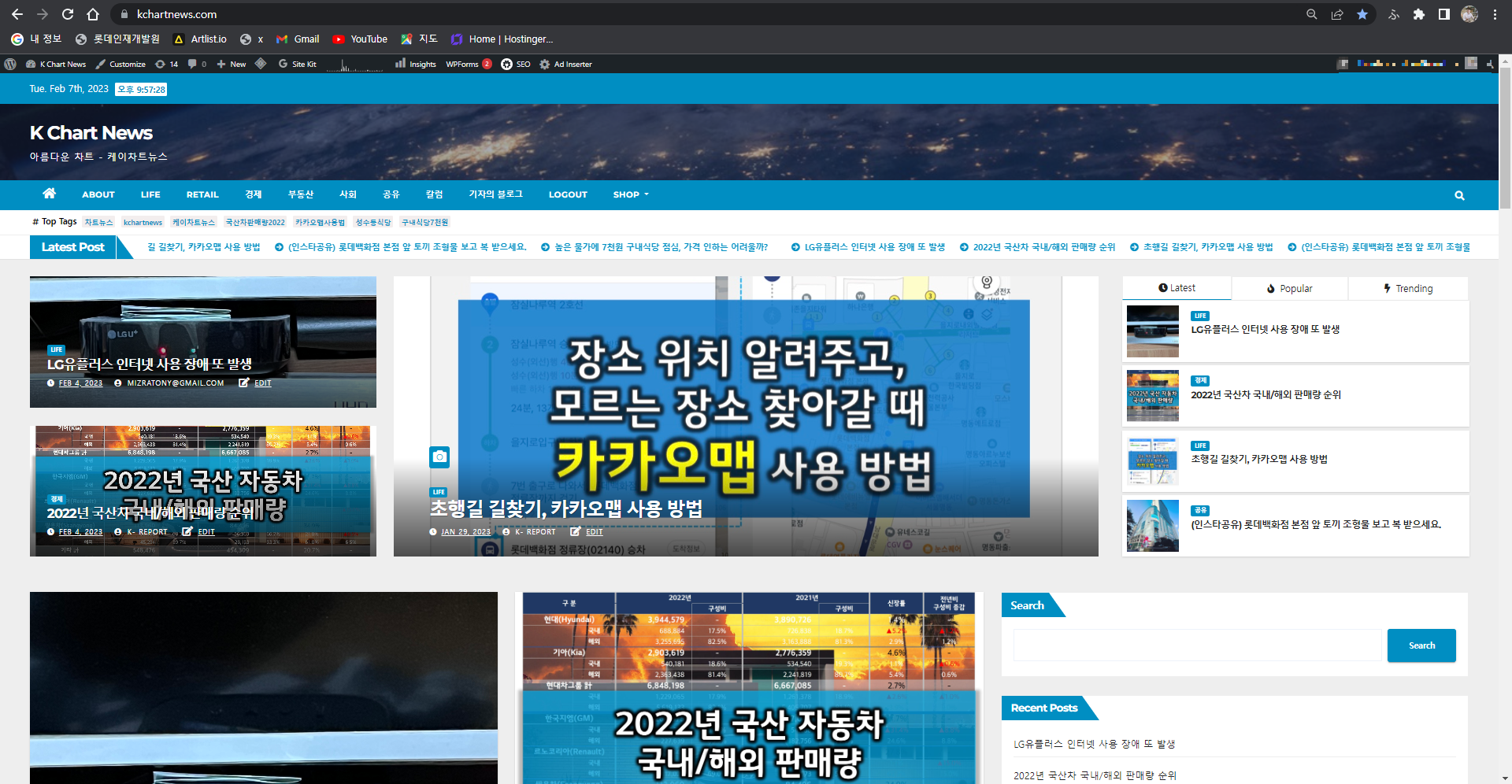Open browser home page icon
Image resolution: width=1512 pixels, height=784 pixels.
[93, 14]
